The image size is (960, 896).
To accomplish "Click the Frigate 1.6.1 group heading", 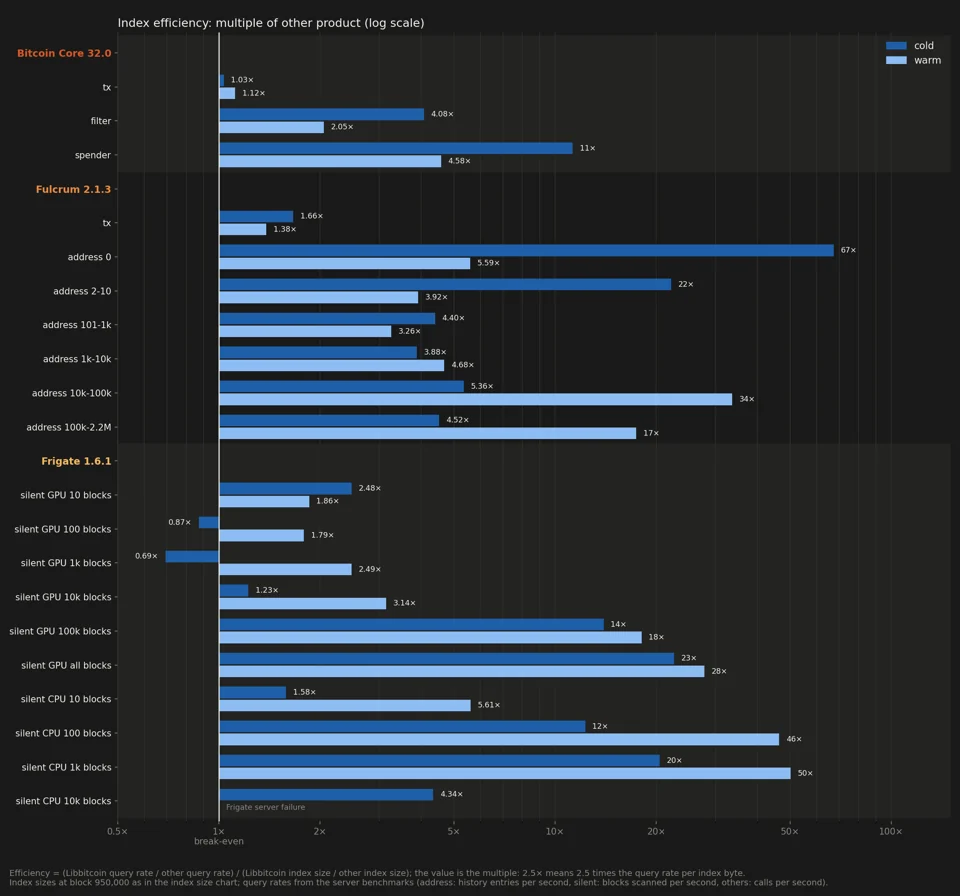I will [x=77, y=461].
